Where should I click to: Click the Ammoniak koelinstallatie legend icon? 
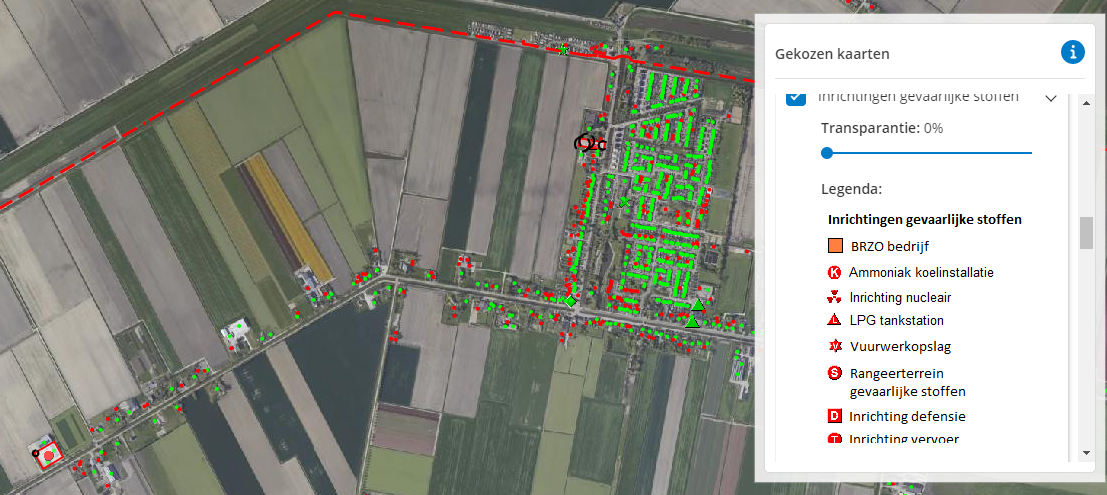pyautogui.click(x=834, y=272)
